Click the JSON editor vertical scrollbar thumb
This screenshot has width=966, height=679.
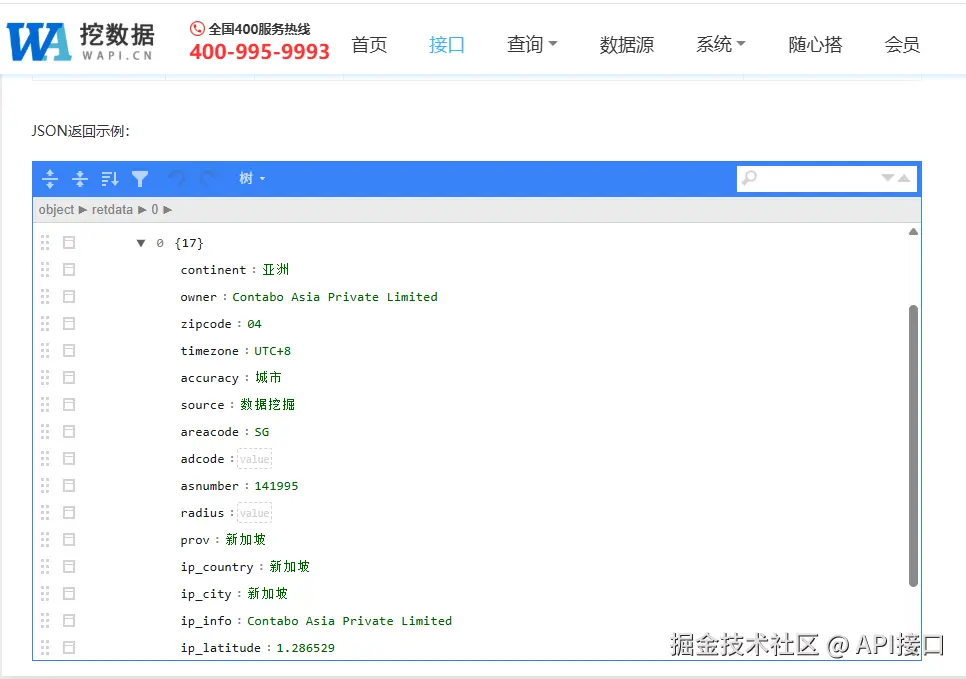point(913,445)
